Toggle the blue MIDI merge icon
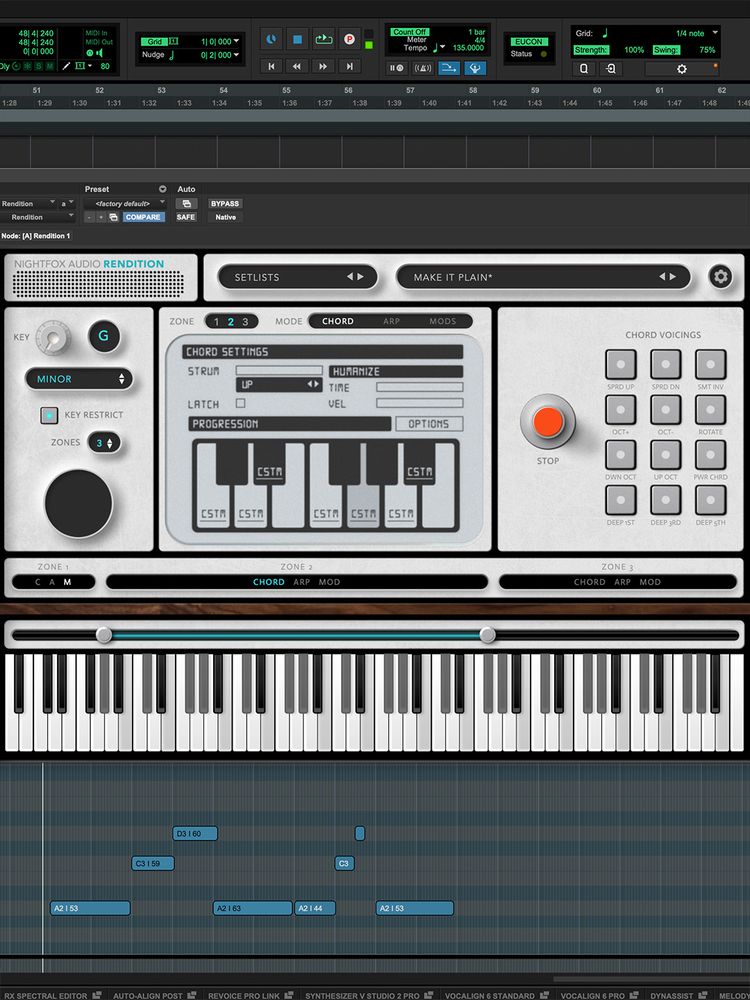 pos(449,68)
